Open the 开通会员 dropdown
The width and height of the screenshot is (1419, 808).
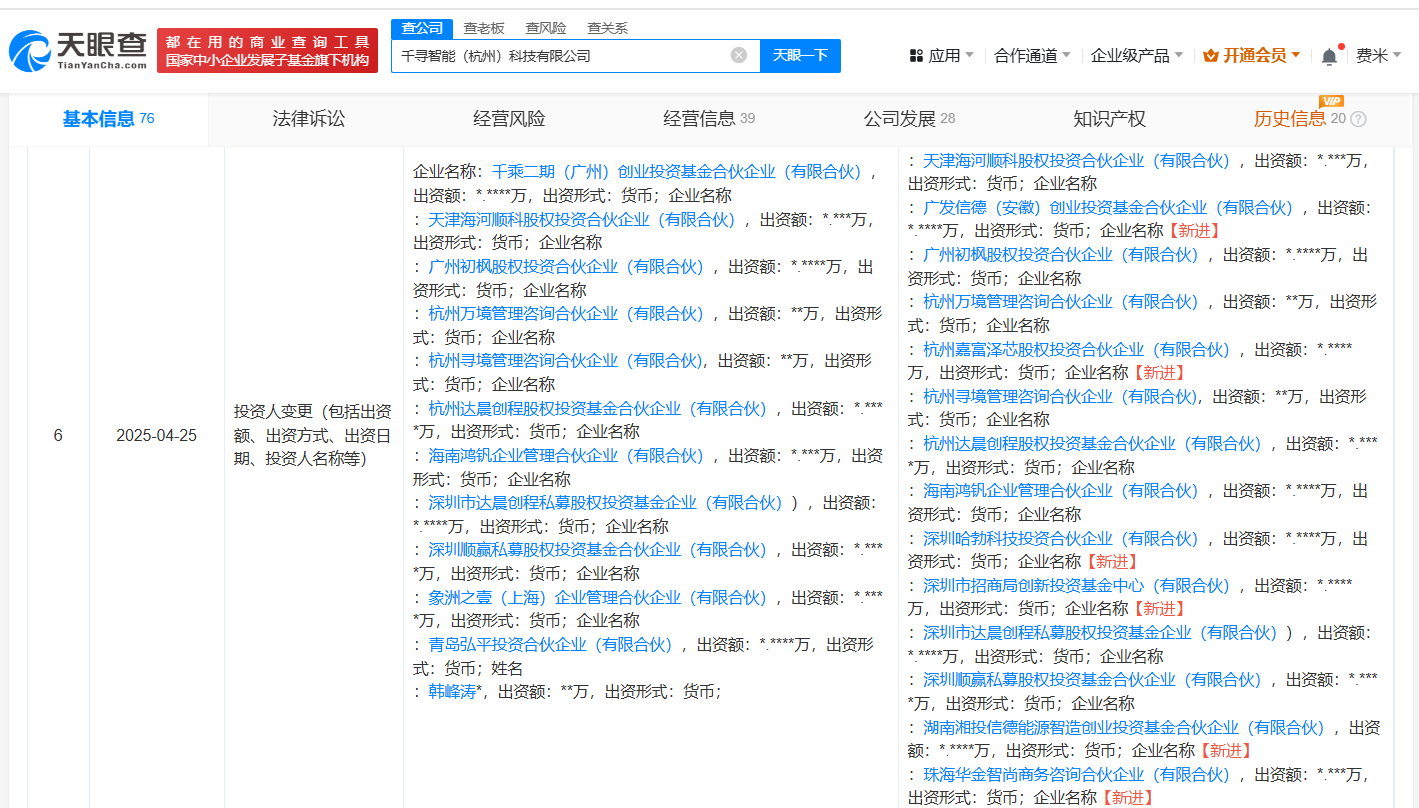click(x=1252, y=56)
